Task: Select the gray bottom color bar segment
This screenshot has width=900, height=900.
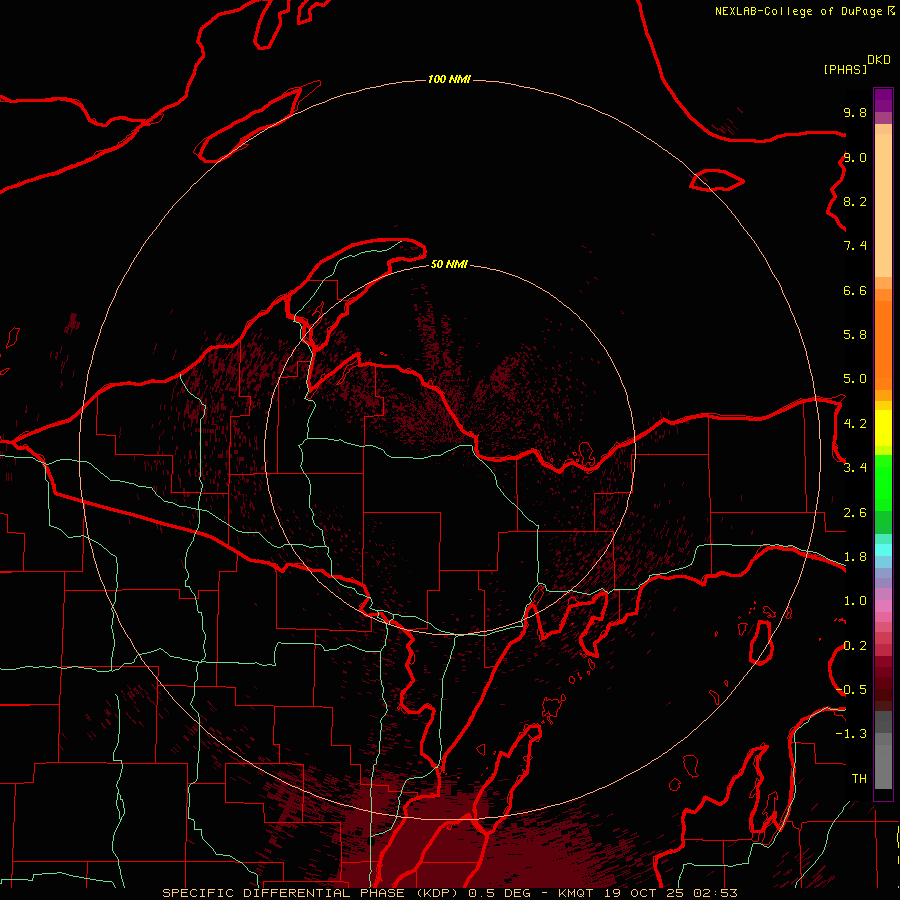Action: coord(883,767)
